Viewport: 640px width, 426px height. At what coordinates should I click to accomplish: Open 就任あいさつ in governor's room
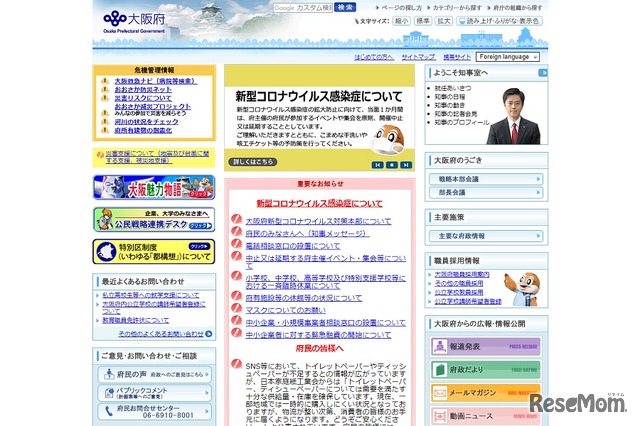point(453,88)
